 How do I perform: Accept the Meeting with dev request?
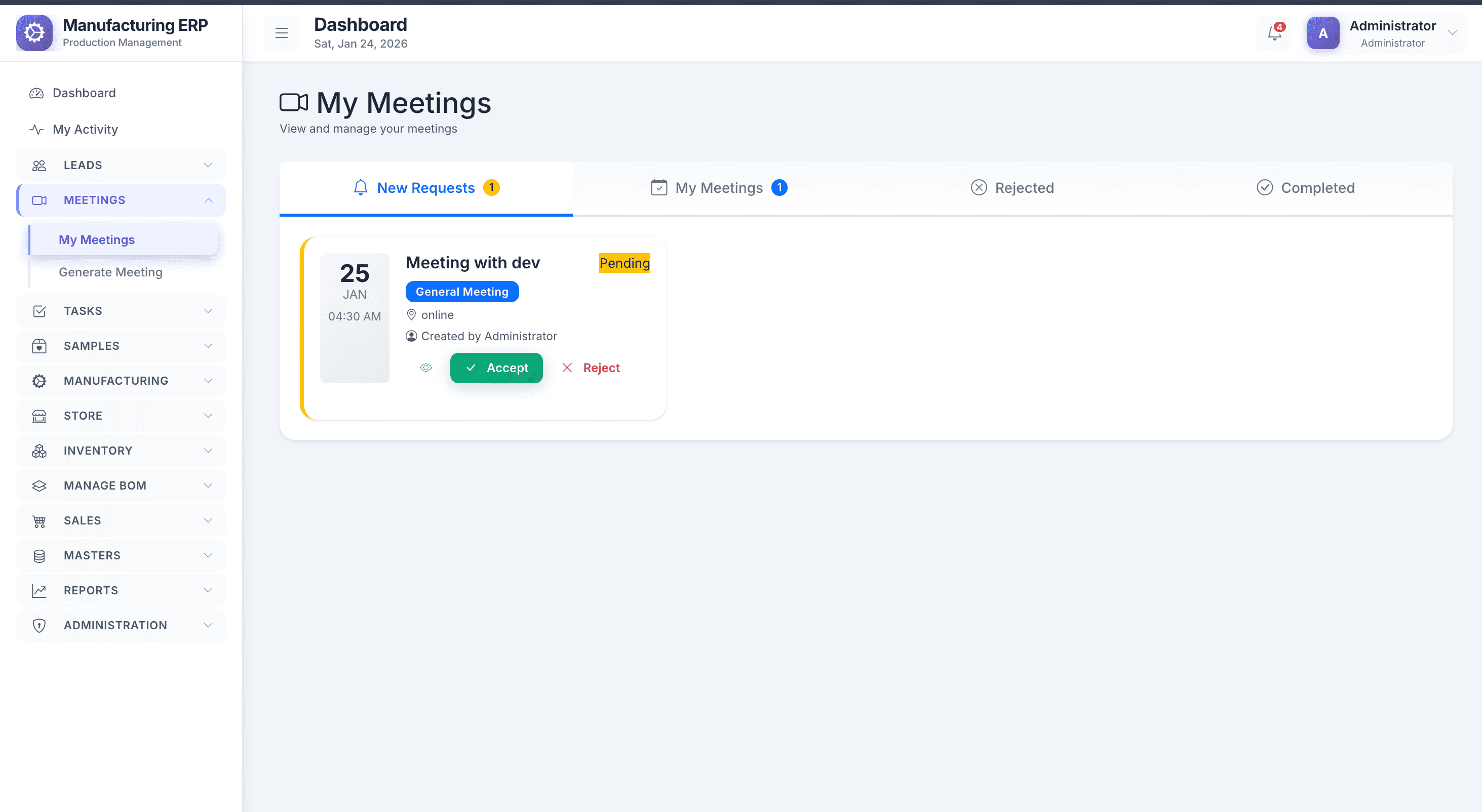coord(496,368)
